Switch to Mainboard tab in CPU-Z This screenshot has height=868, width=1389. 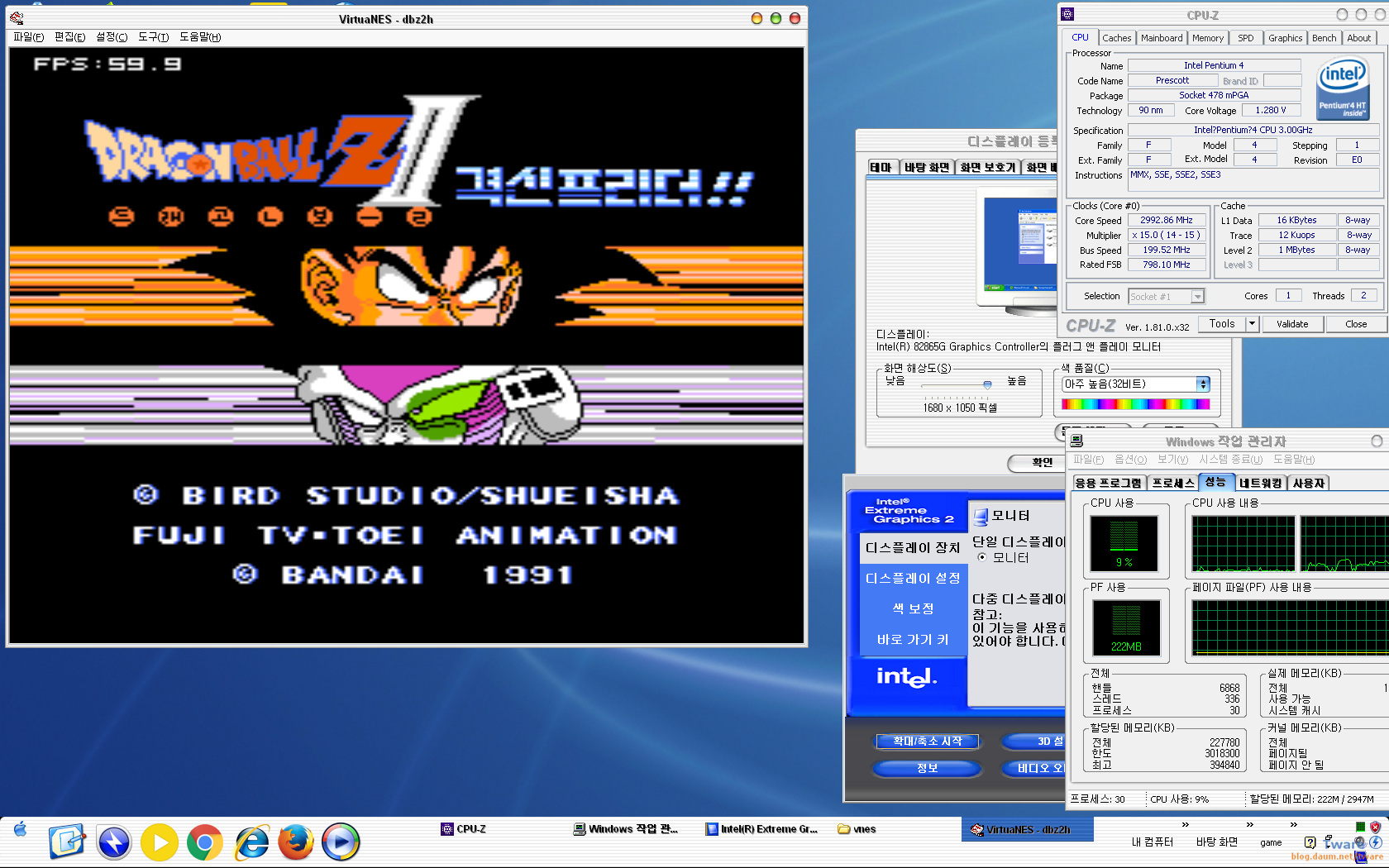(x=1162, y=38)
